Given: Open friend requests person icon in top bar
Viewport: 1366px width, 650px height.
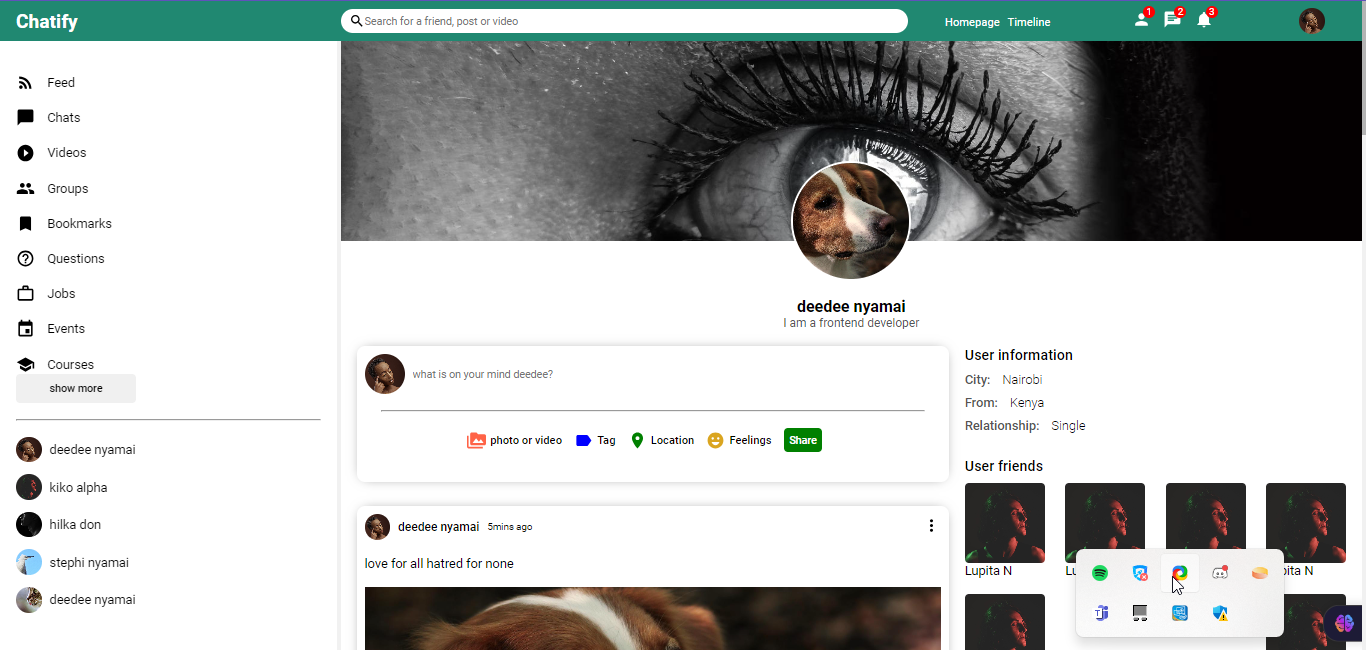Looking at the screenshot, I should click(x=1141, y=20).
